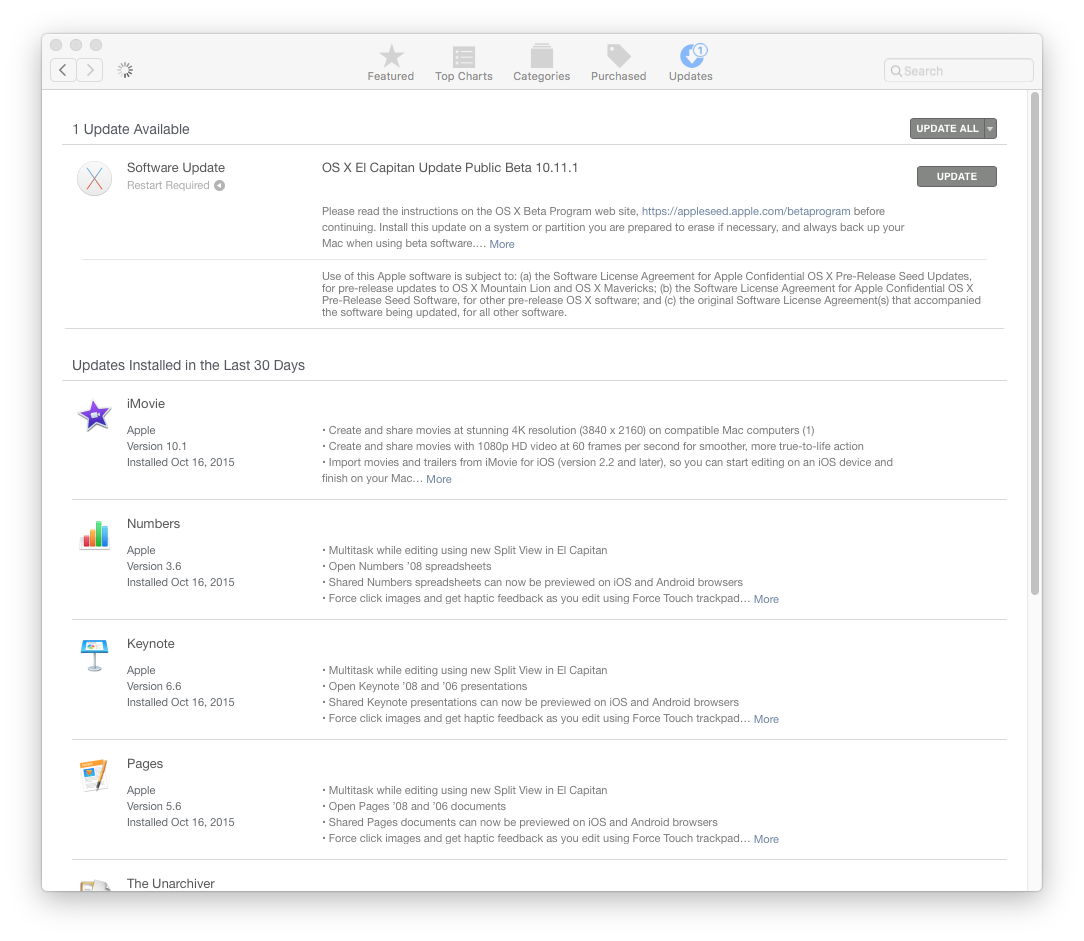Click the search magnifier icon

(896, 71)
